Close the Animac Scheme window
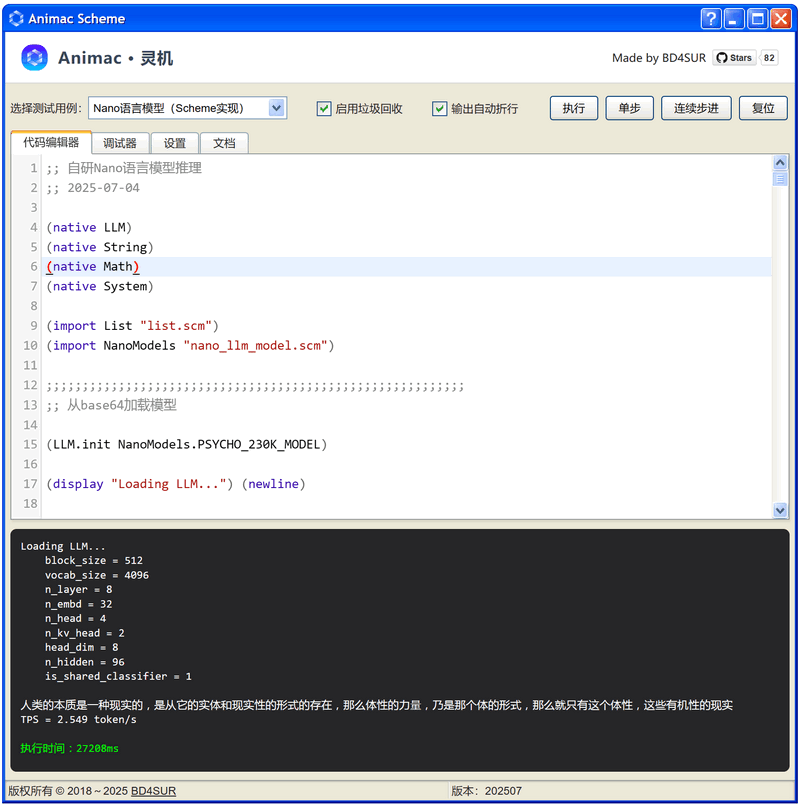The width and height of the screenshot is (800, 806). [781, 19]
